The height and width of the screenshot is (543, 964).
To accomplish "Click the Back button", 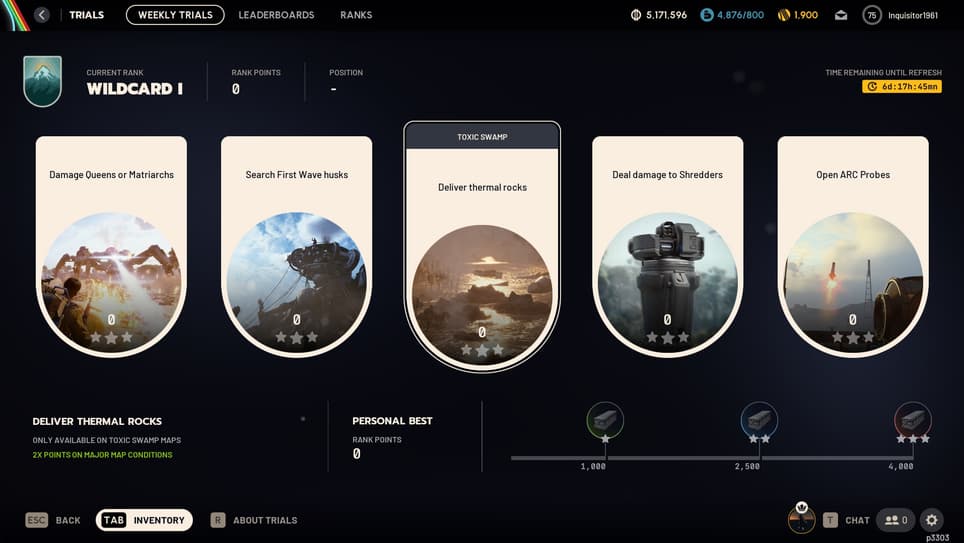I will click(53, 520).
